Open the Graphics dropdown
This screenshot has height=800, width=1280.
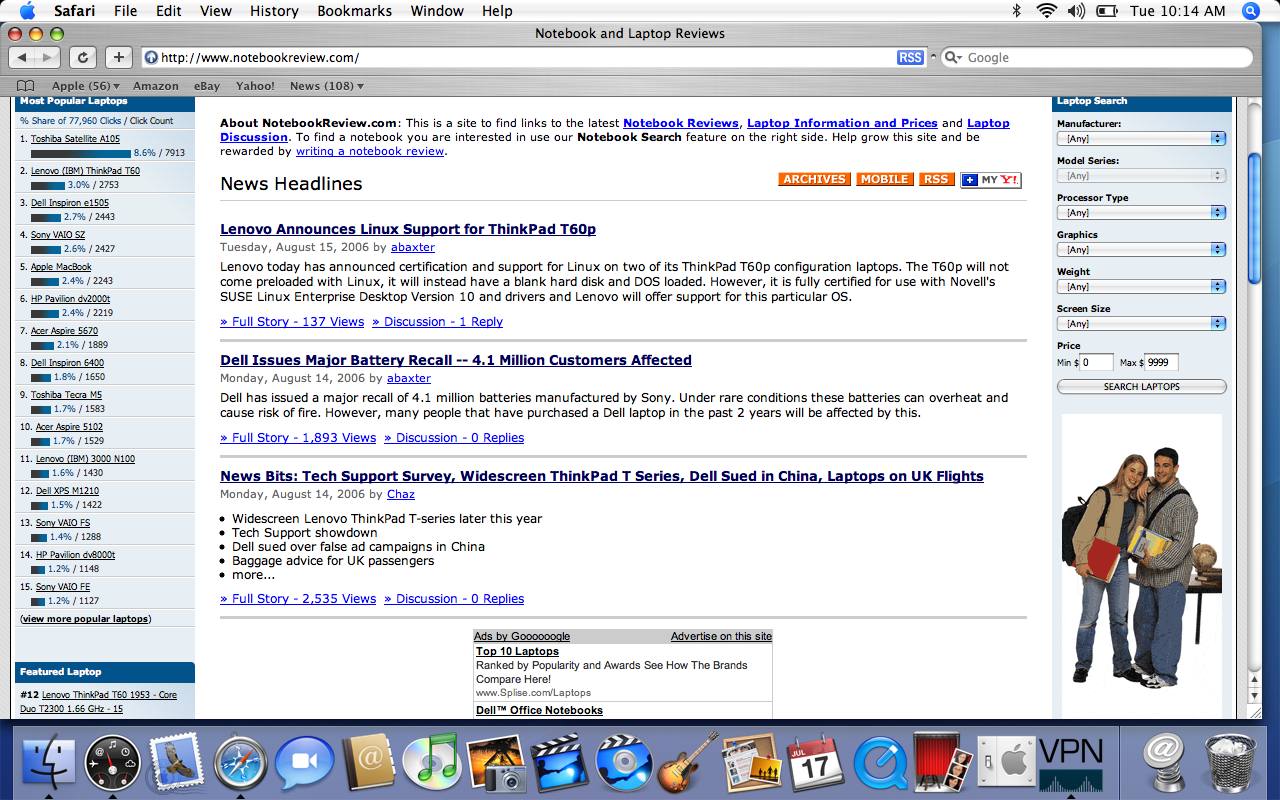(x=1141, y=249)
